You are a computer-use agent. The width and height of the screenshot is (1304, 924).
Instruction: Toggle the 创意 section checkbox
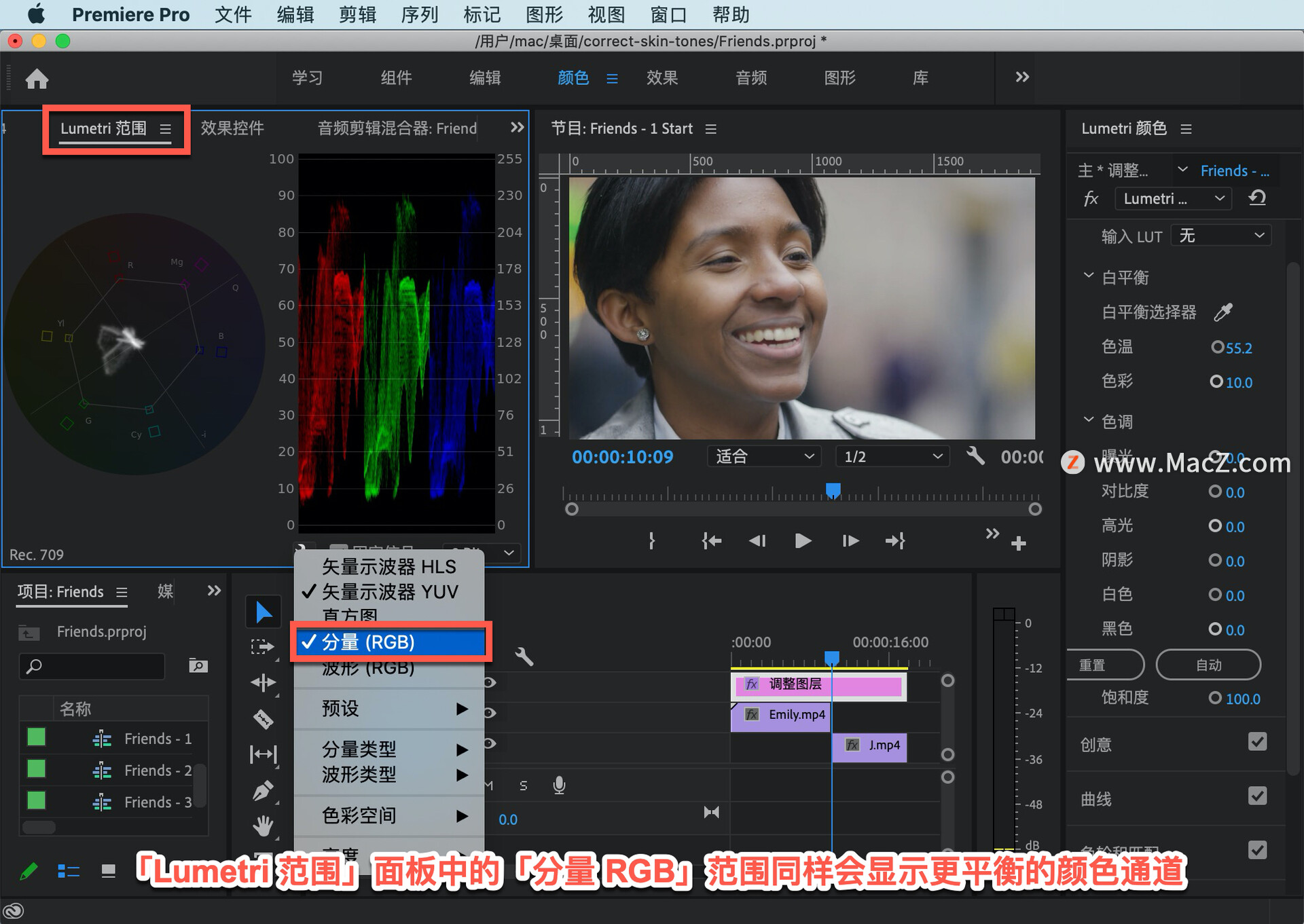click(1257, 742)
